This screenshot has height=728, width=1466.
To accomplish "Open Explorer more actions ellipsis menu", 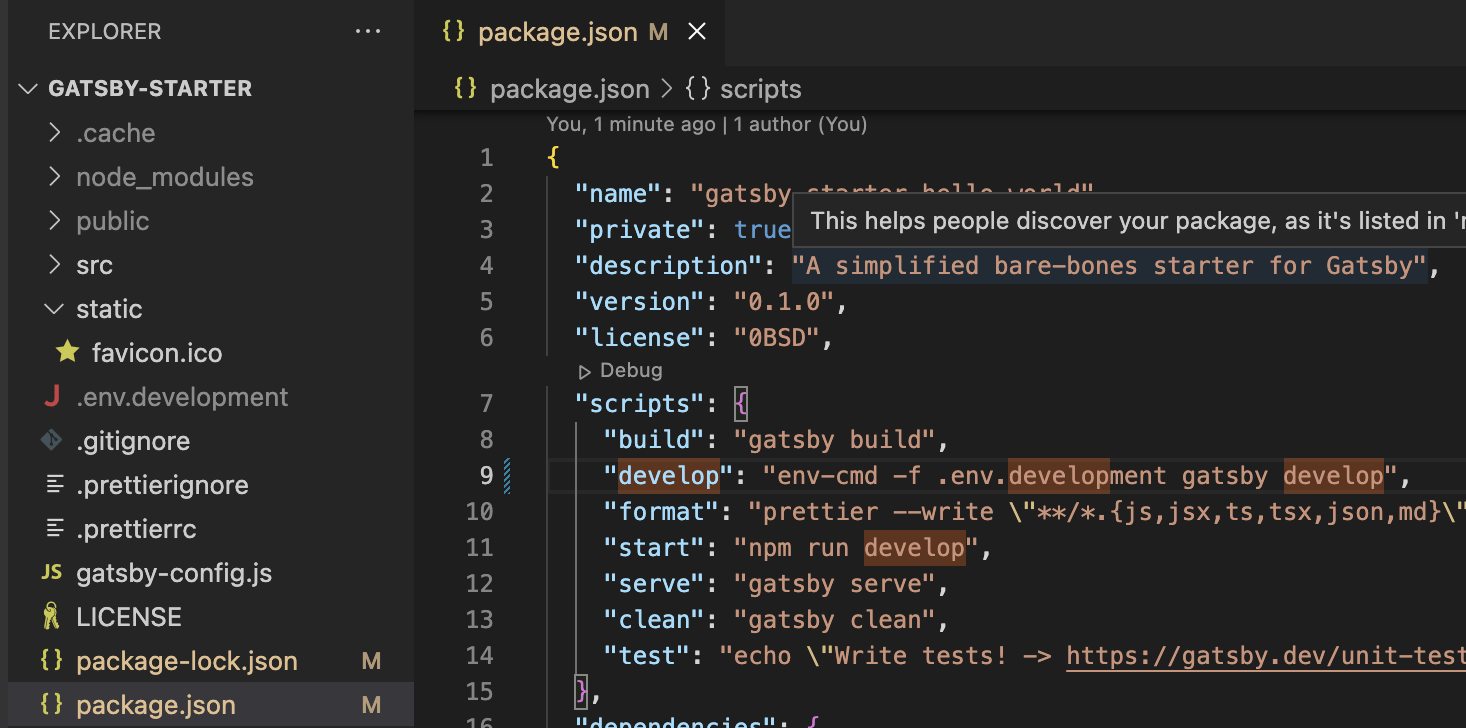I will click(x=368, y=32).
